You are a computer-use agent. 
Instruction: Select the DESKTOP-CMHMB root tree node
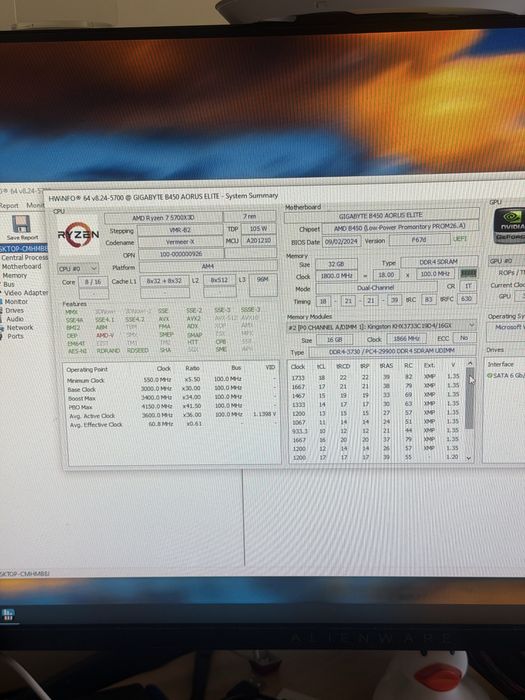[x=24, y=249]
